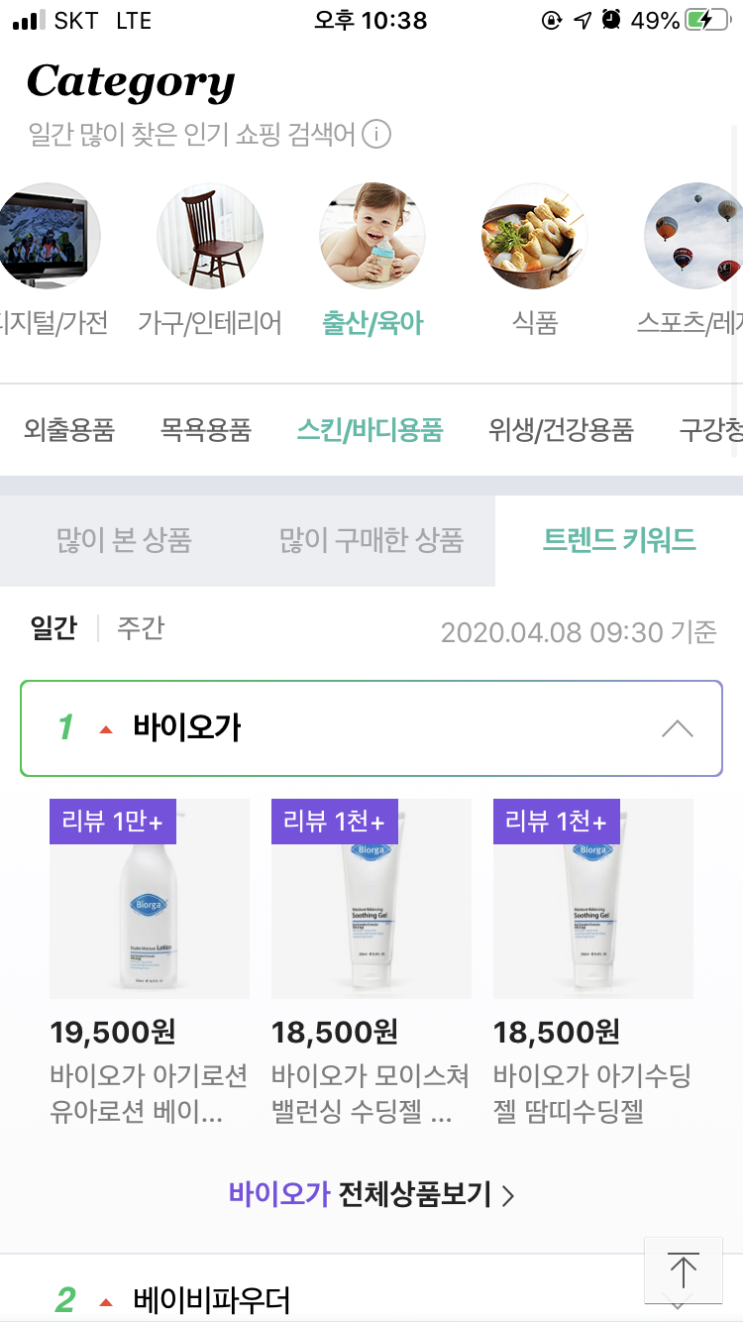
Task: Open 바이오가 전체상품보기 link
Action: (x=371, y=1194)
